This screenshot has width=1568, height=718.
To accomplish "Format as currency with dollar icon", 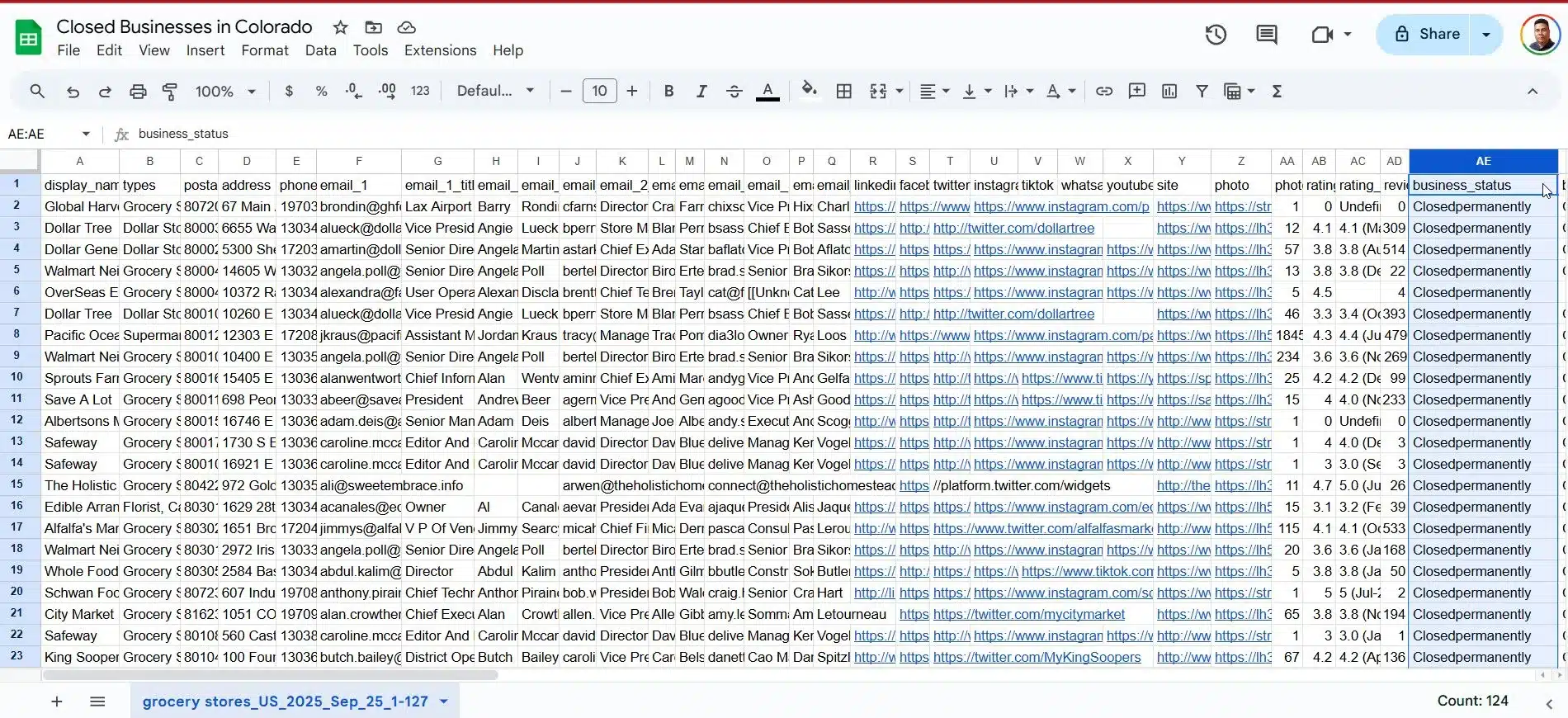I will [289, 91].
